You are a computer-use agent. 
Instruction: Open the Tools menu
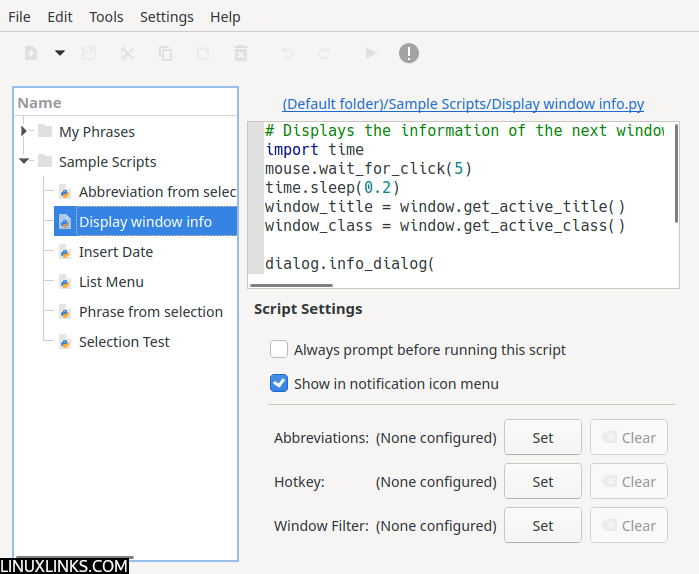click(x=106, y=17)
